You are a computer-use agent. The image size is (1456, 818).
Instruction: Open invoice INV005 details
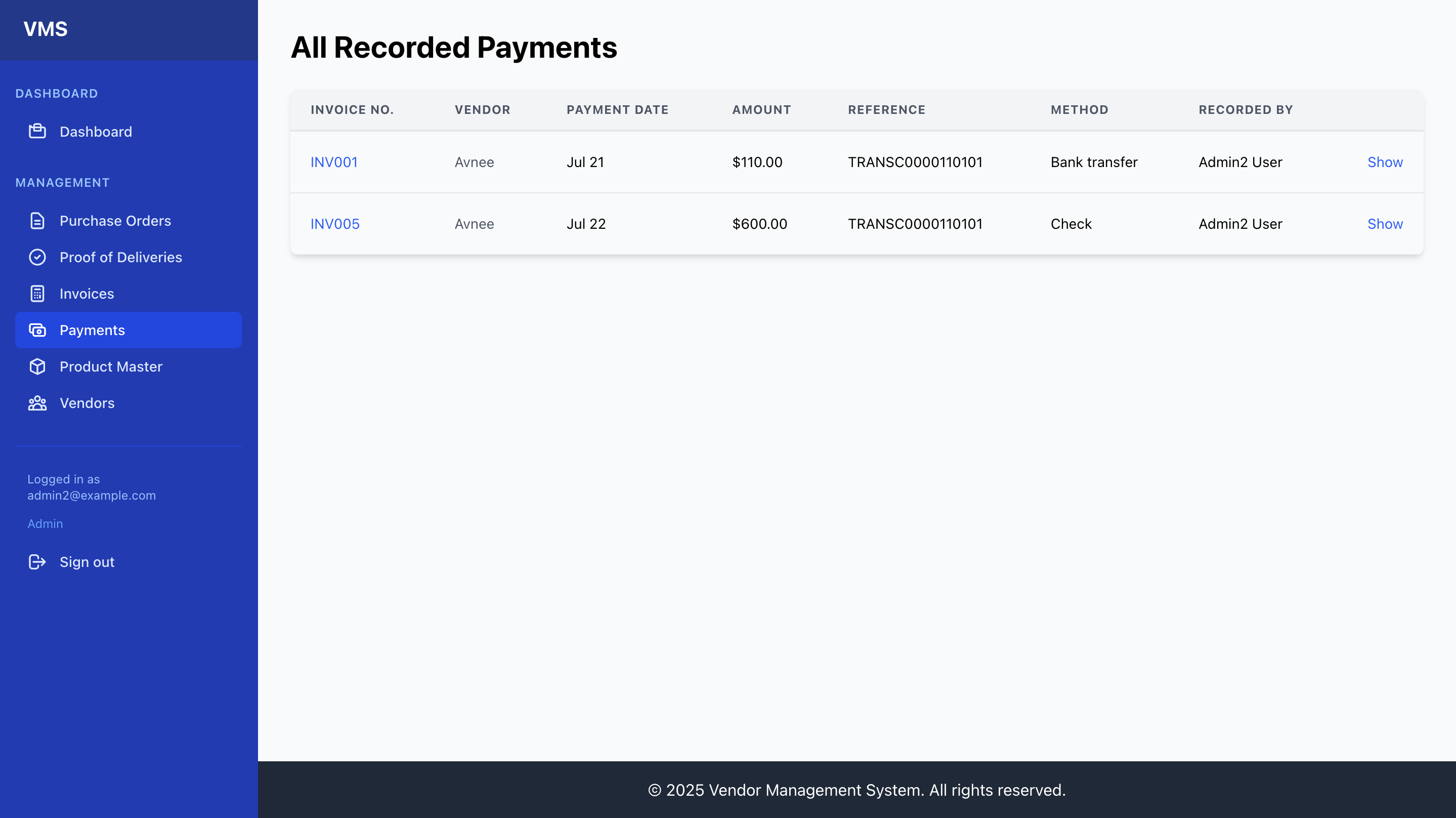tap(334, 223)
